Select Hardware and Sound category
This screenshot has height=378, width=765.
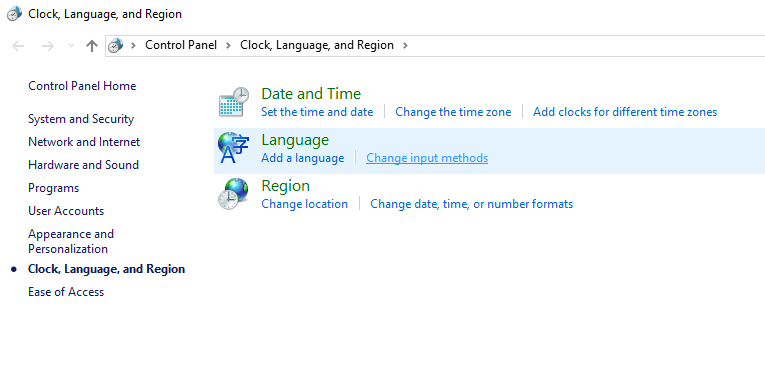click(83, 165)
